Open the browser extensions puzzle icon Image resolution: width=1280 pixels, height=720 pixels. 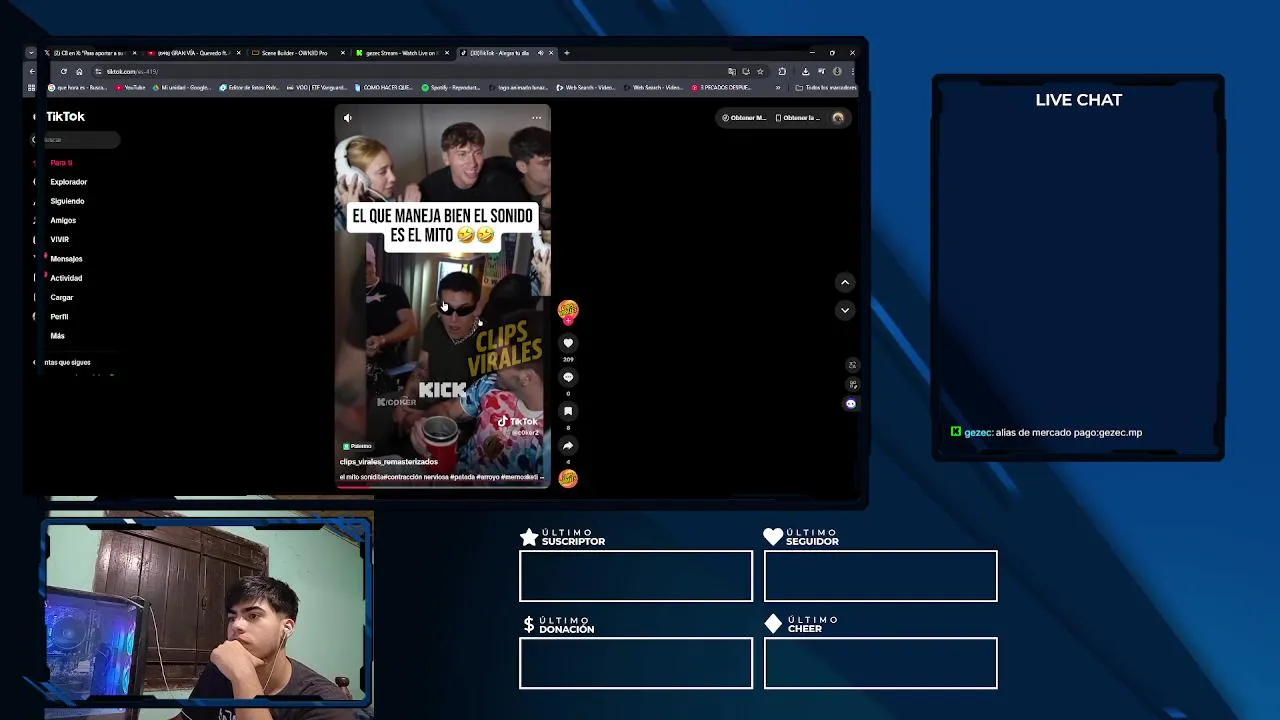pos(782,72)
